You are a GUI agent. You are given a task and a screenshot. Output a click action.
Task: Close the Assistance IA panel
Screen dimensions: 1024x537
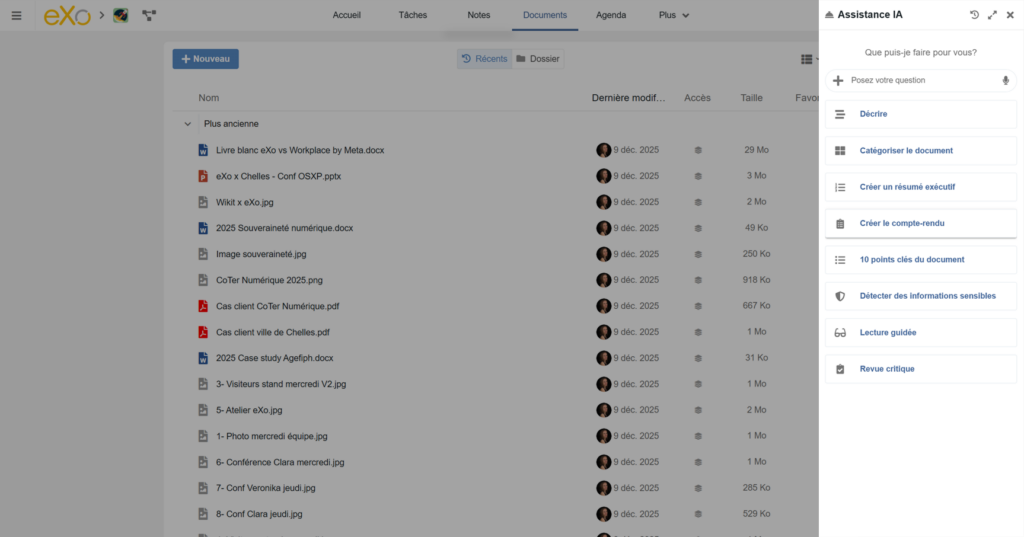point(1009,15)
